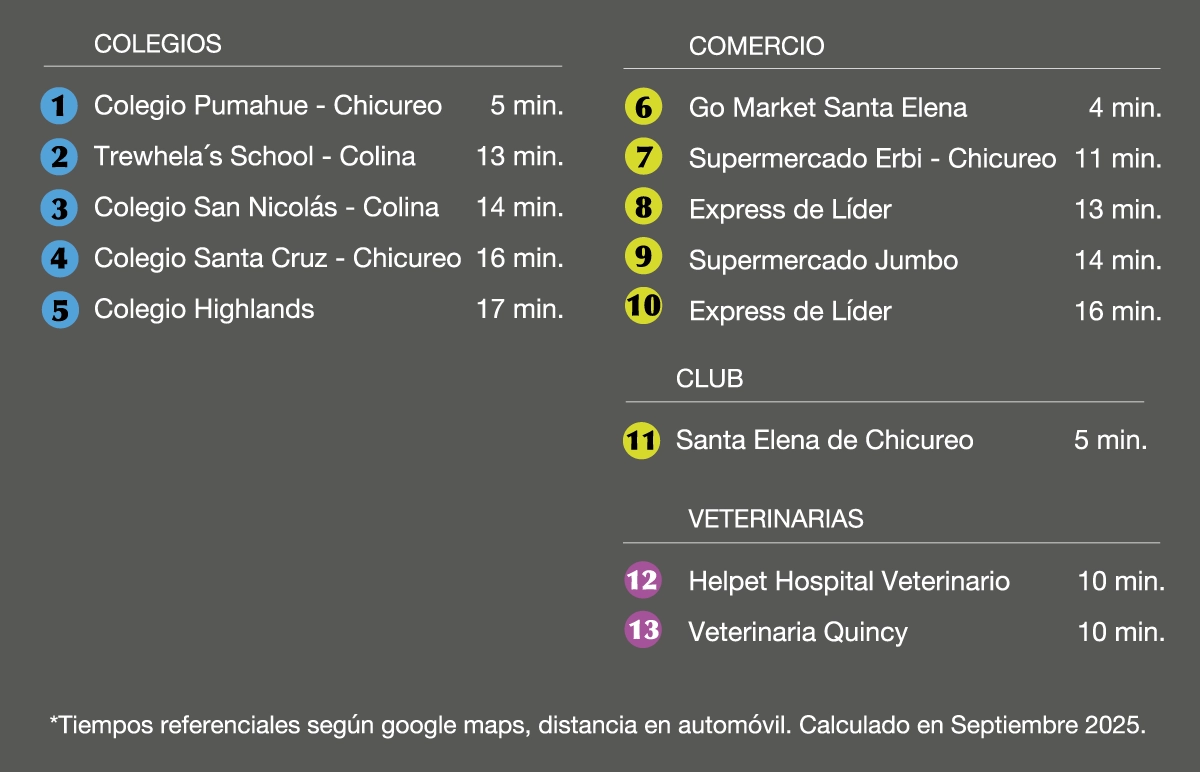Screen dimensions: 1200x772
Task: Click the google maps reference footnote
Action: pos(598,725)
